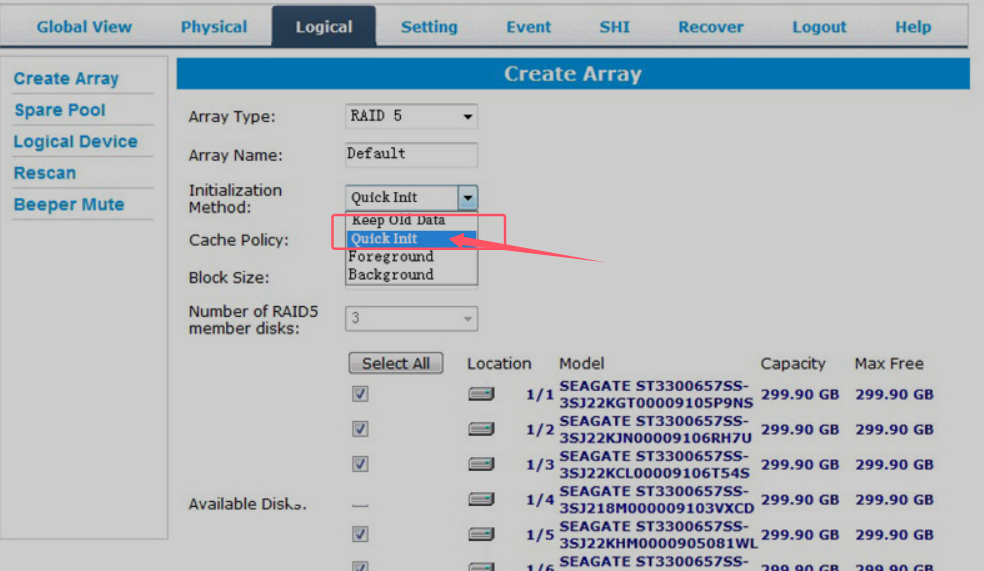Click the Capacity column header
The image size is (984, 571).
click(793, 364)
